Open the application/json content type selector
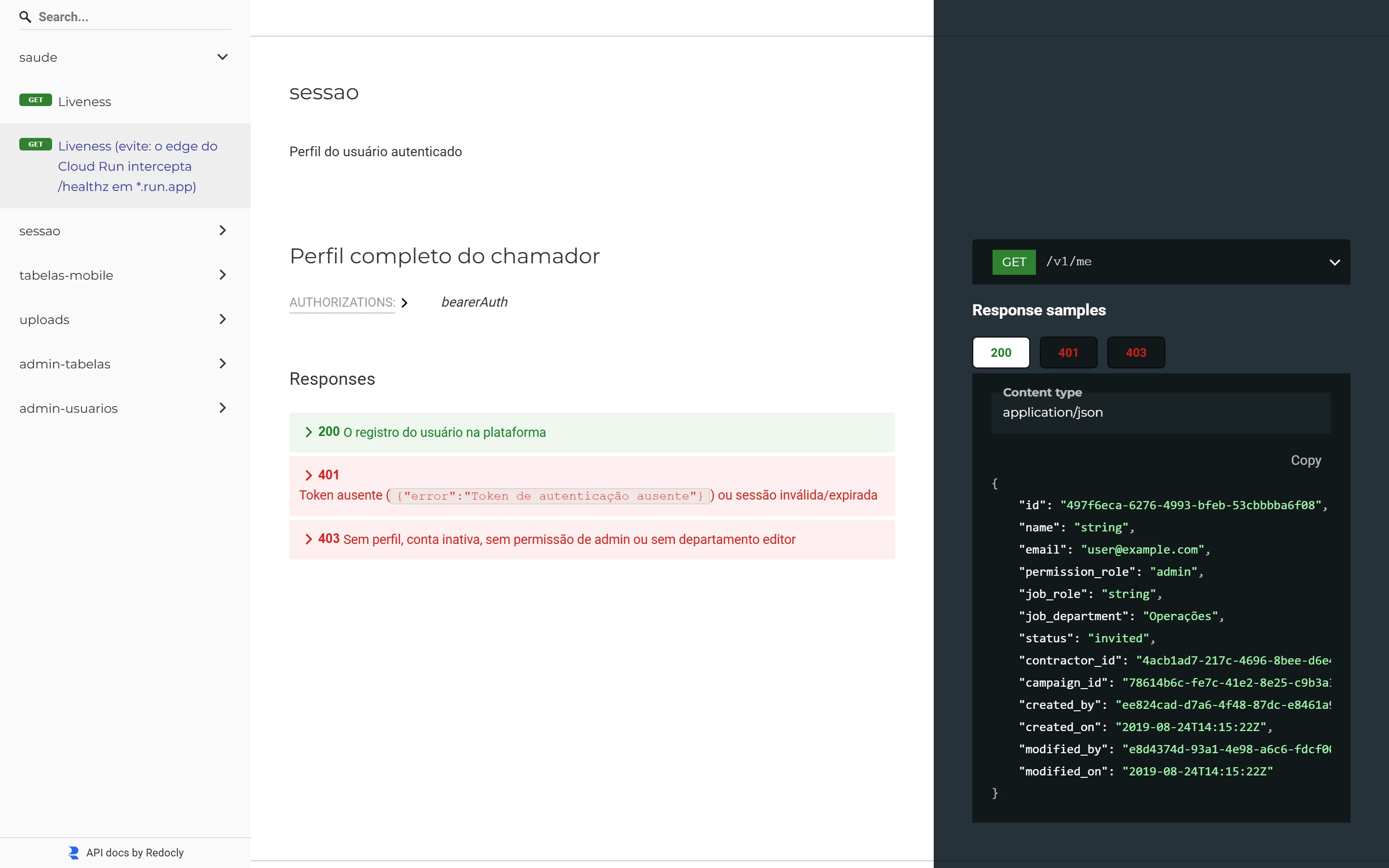 [x=1160, y=413]
